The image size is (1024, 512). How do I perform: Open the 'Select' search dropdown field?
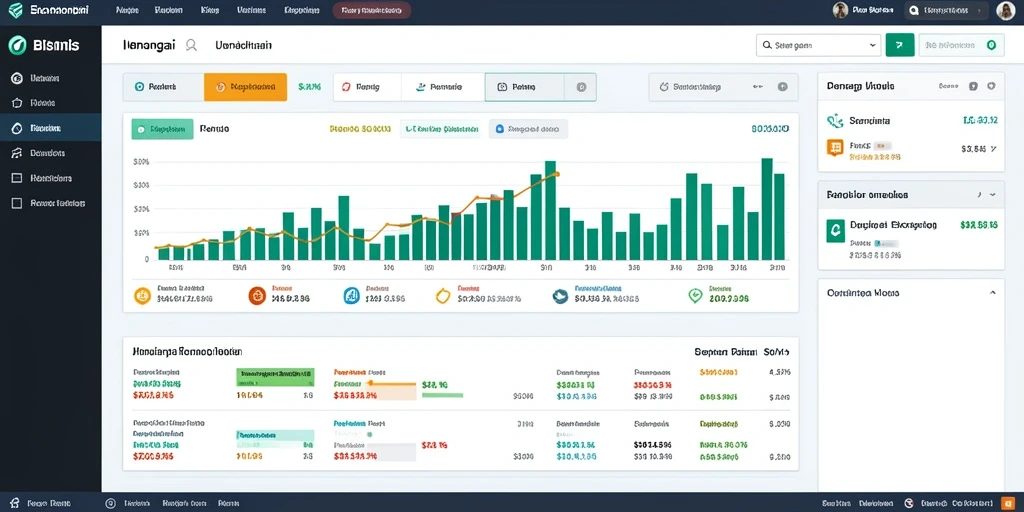click(818, 46)
